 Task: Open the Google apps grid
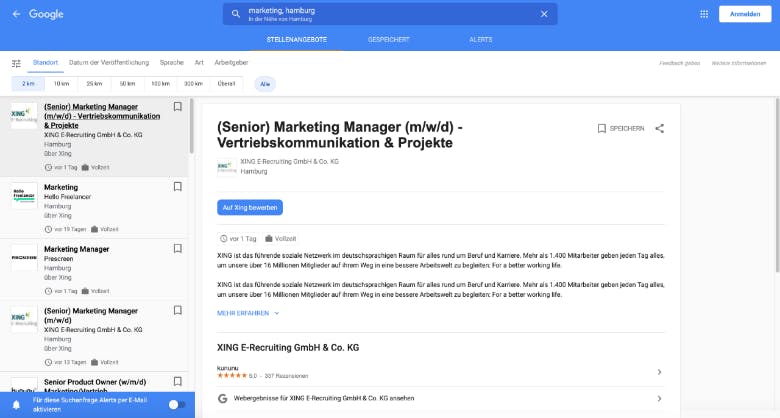pyautogui.click(x=704, y=14)
